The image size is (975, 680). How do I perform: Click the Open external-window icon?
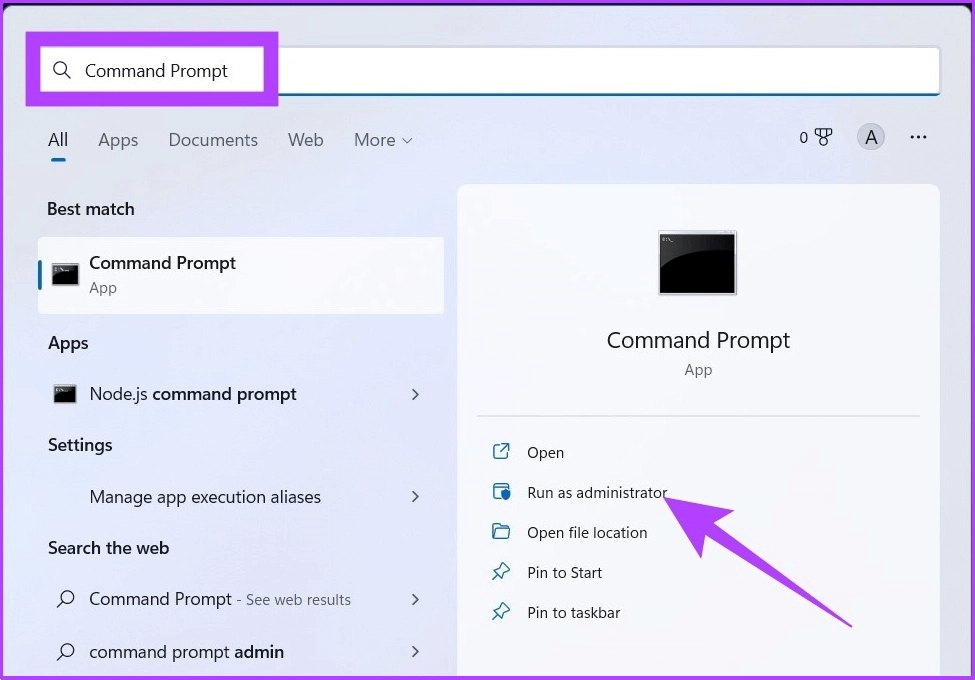[501, 451]
